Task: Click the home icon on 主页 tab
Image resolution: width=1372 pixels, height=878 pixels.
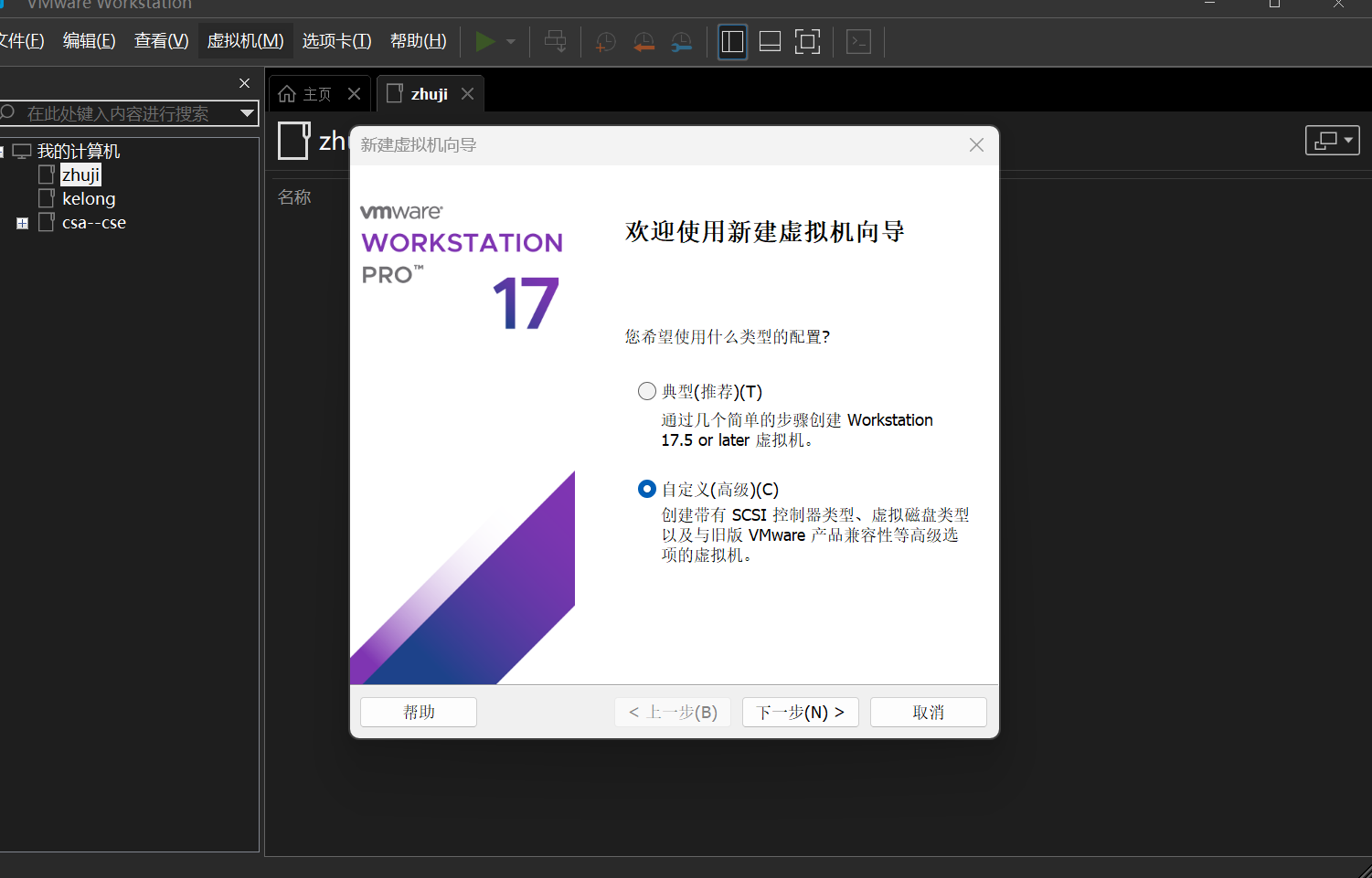Action: point(287,94)
